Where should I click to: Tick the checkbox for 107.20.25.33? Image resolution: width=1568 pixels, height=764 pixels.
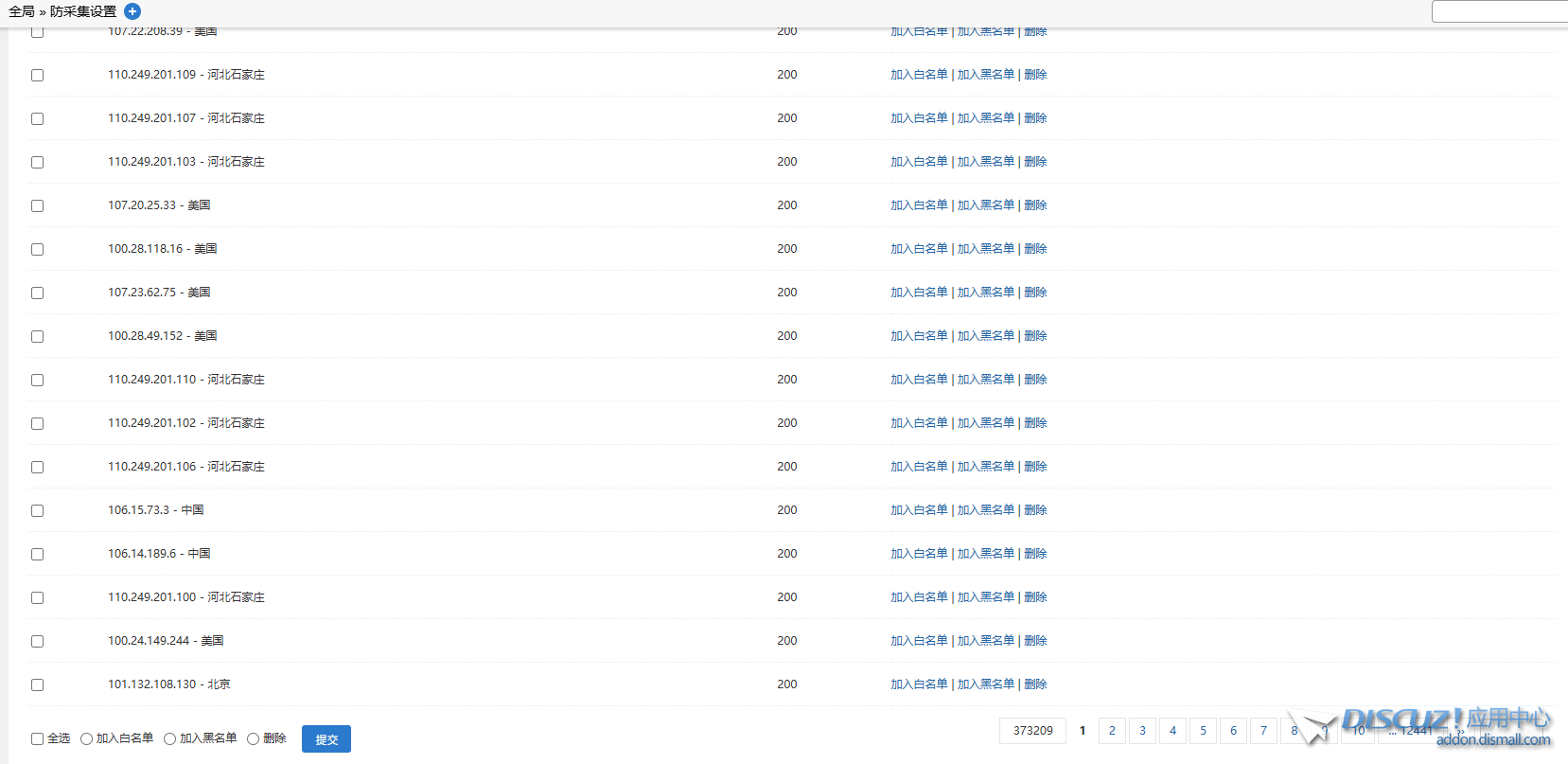click(x=38, y=205)
